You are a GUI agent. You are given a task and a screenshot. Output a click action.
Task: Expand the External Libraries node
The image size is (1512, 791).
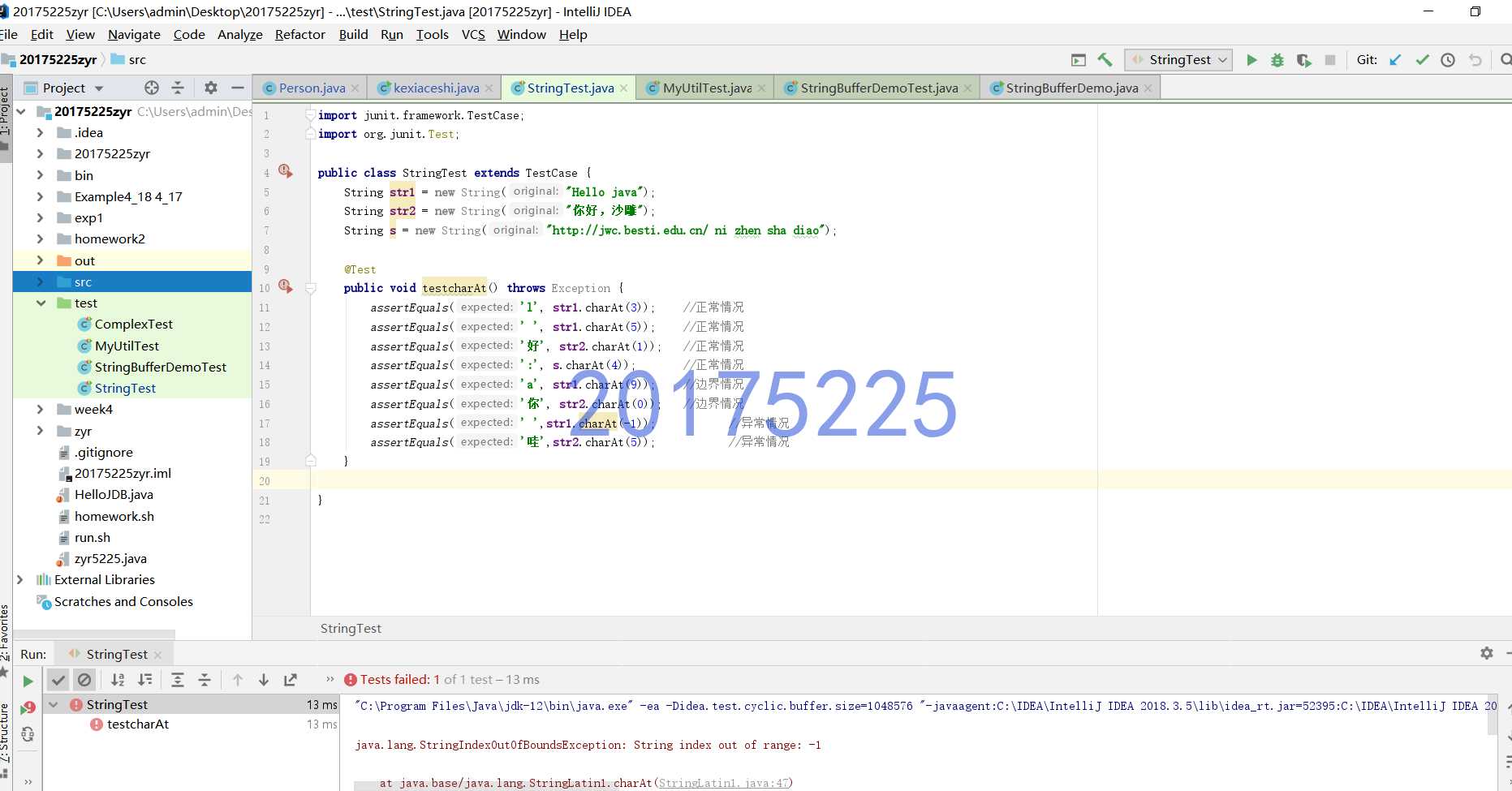point(21,579)
